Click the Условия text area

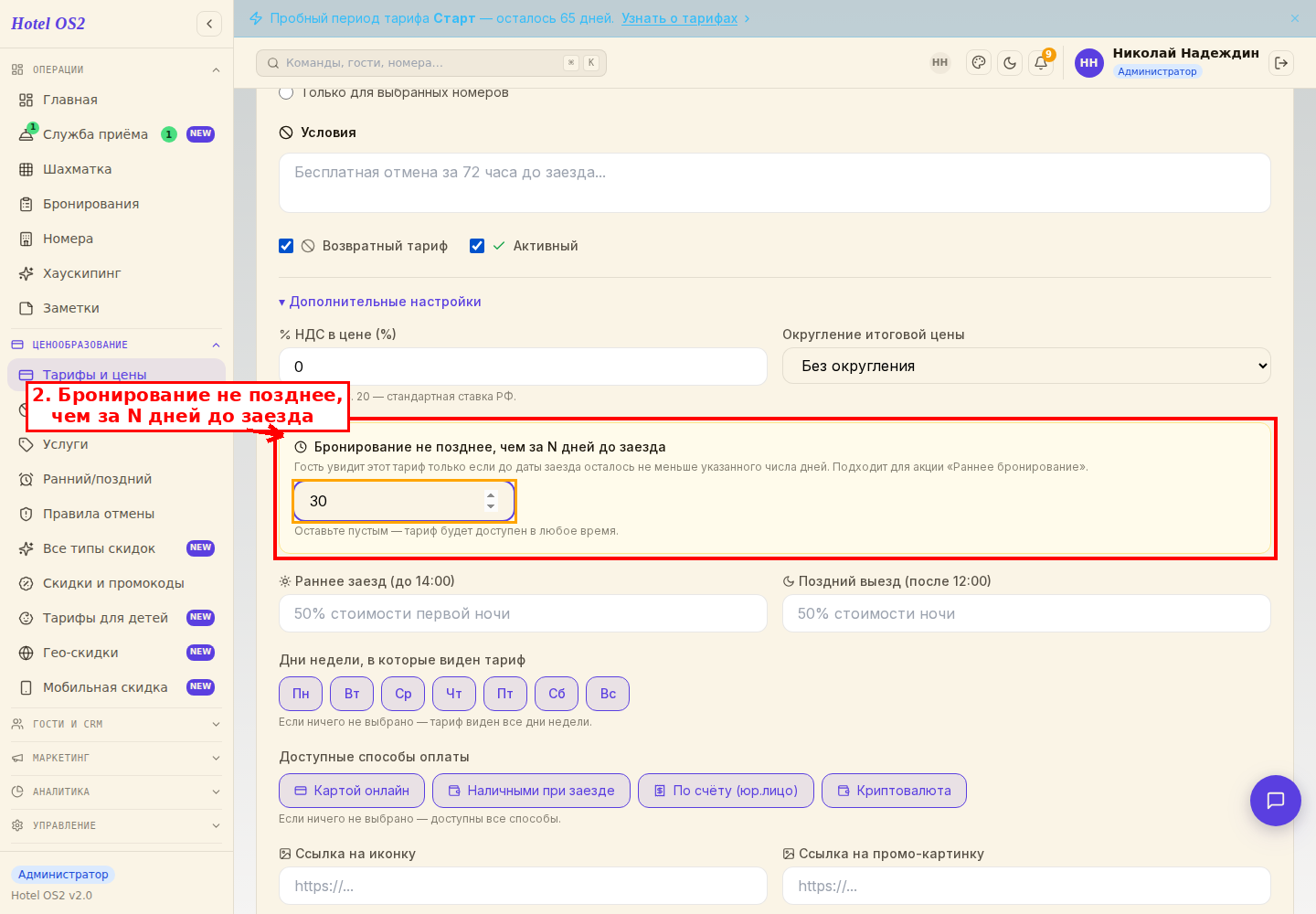(x=775, y=183)
